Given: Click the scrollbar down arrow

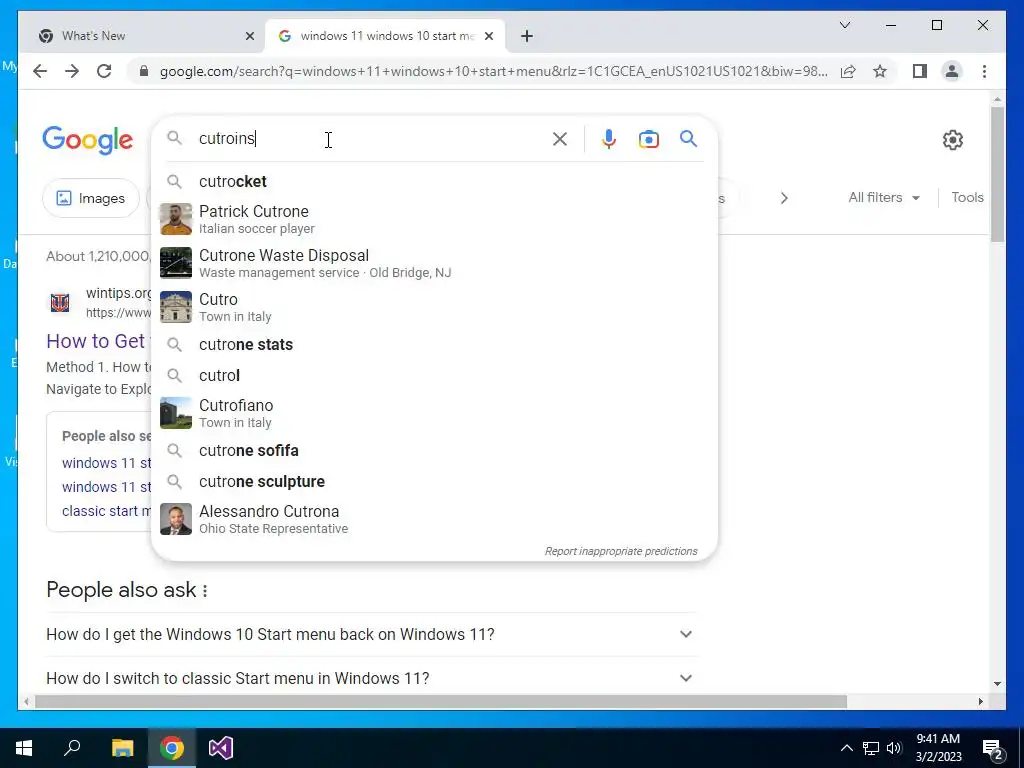Looking at the screenshot, I should click(997, 684).
